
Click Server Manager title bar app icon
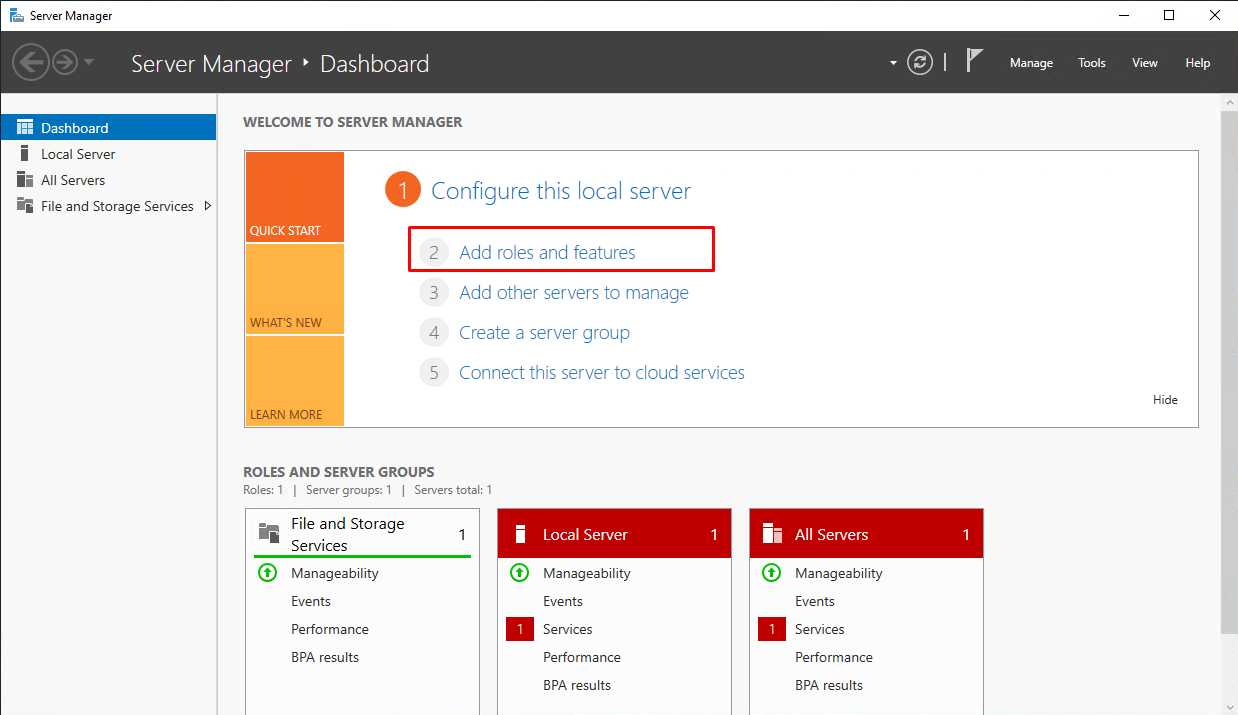tap(16, 16)
